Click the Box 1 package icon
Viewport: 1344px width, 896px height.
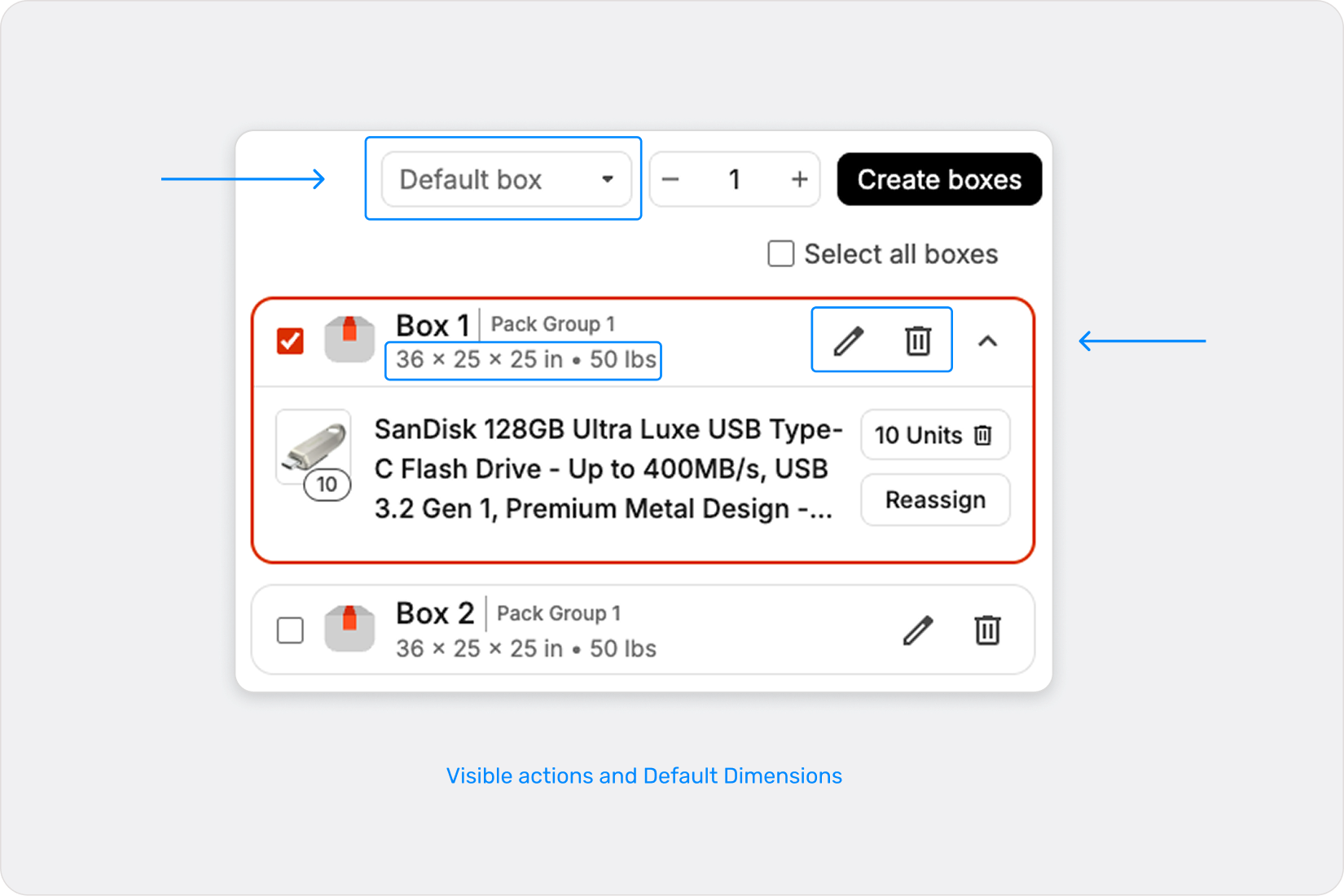349,339
